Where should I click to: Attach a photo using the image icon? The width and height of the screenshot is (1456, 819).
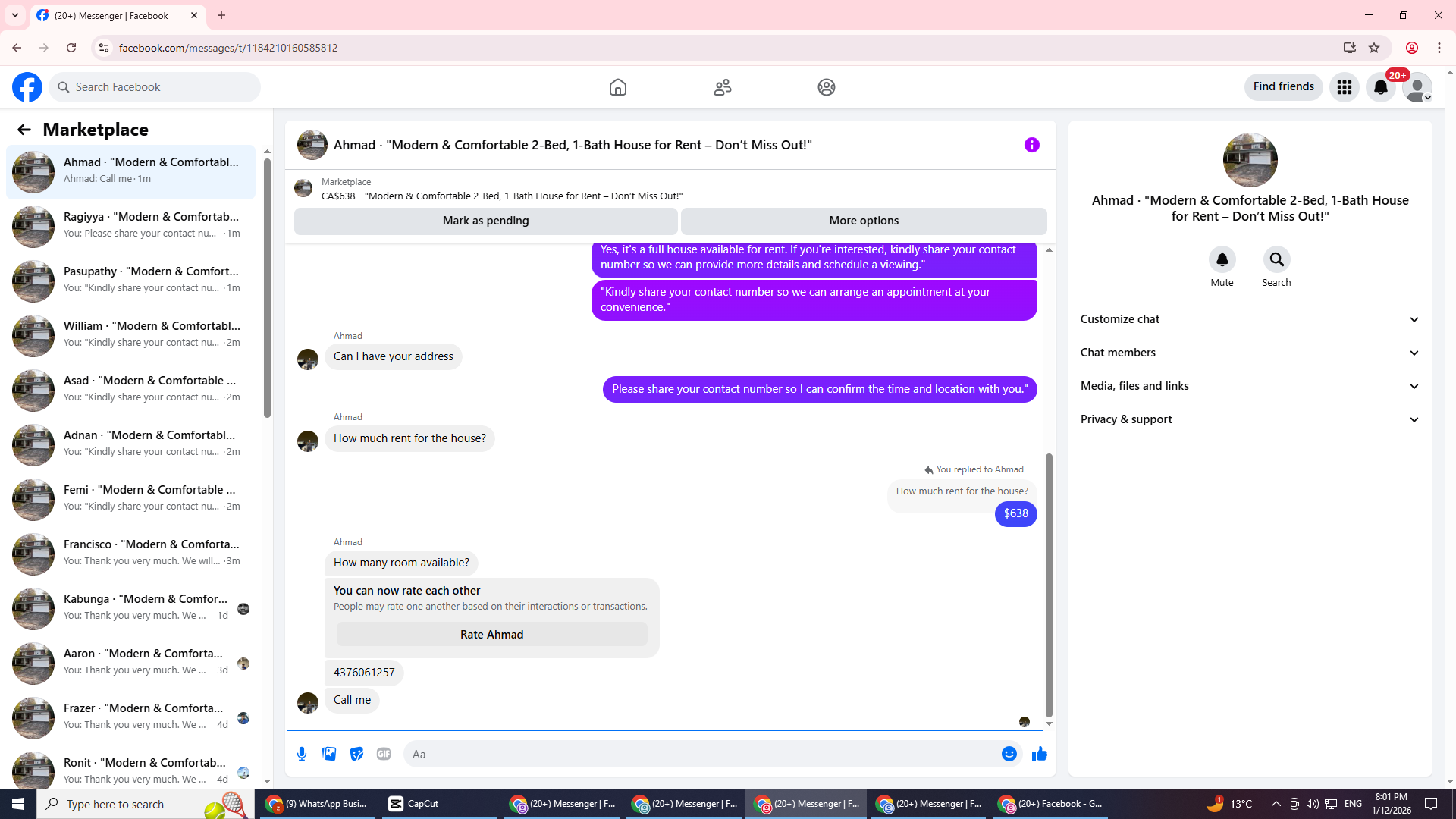click(329, 754)
